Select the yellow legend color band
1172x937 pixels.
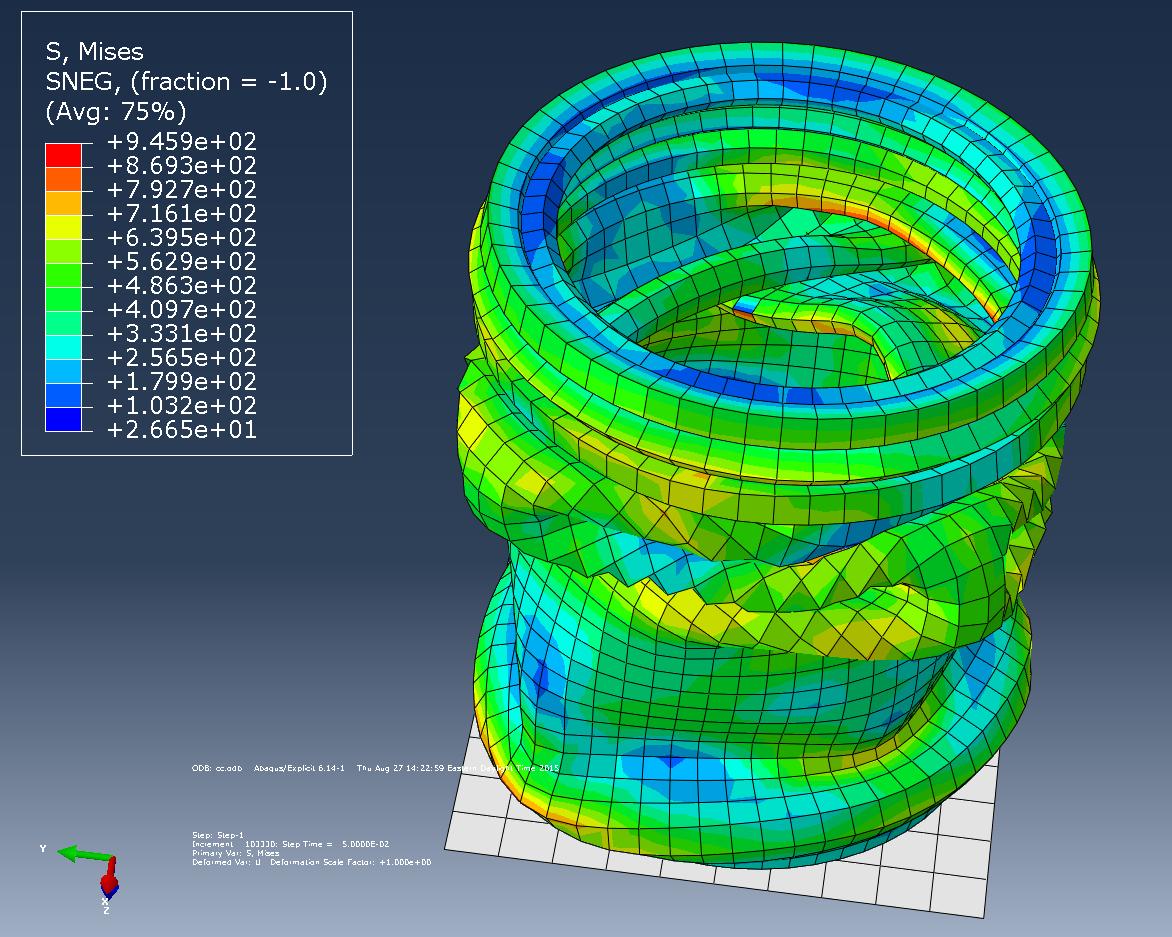pyautogui.click(x=64, y=227)
